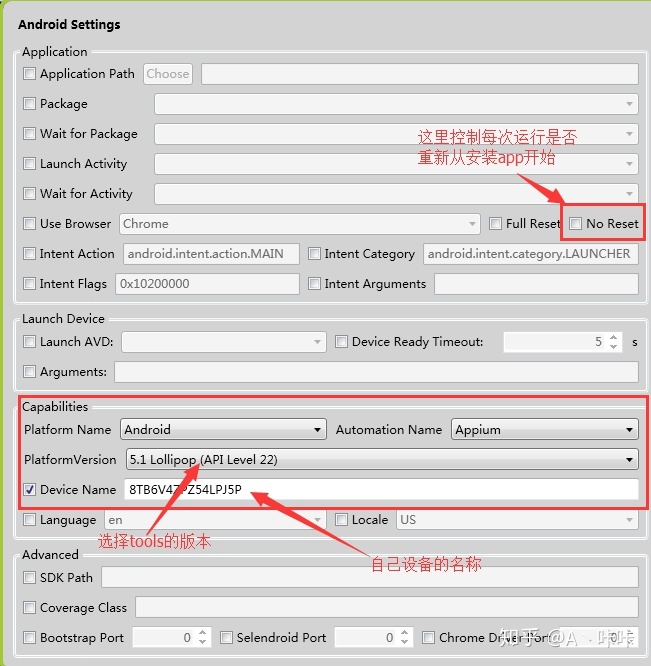Enable the Application Path checkbox
This screenshot has width=651, height=666.
(x=29, y=73)
